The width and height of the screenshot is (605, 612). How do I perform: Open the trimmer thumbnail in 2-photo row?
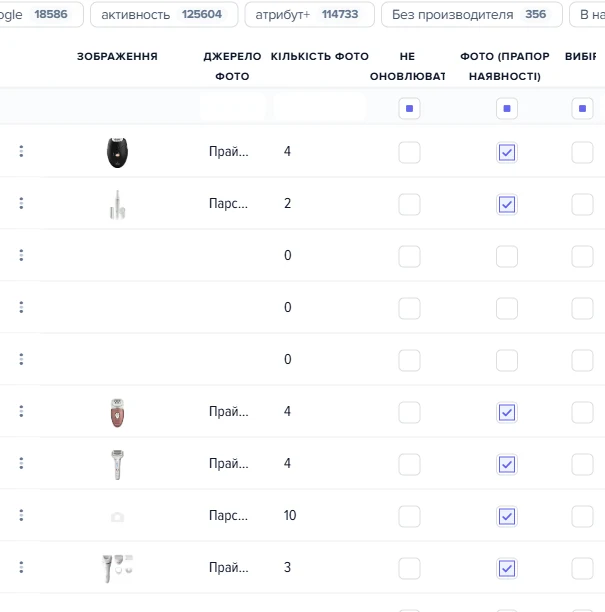point(117,205)
